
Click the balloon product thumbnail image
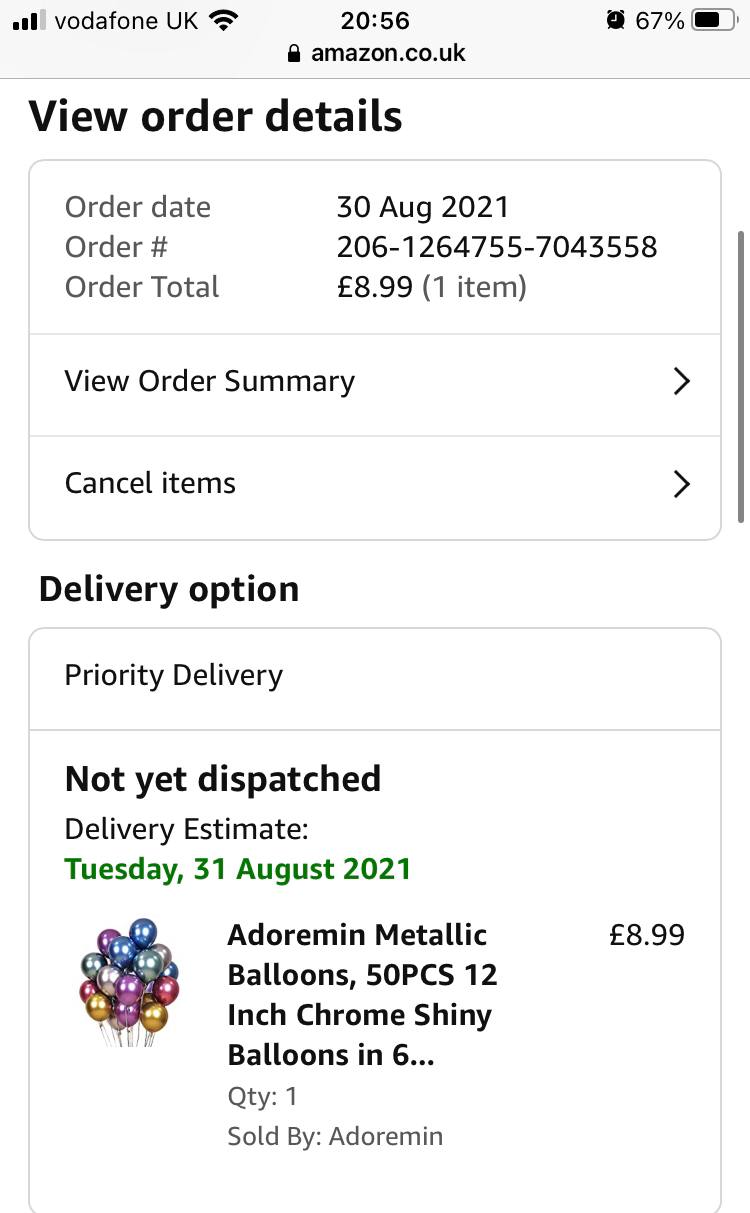point(129,982)
